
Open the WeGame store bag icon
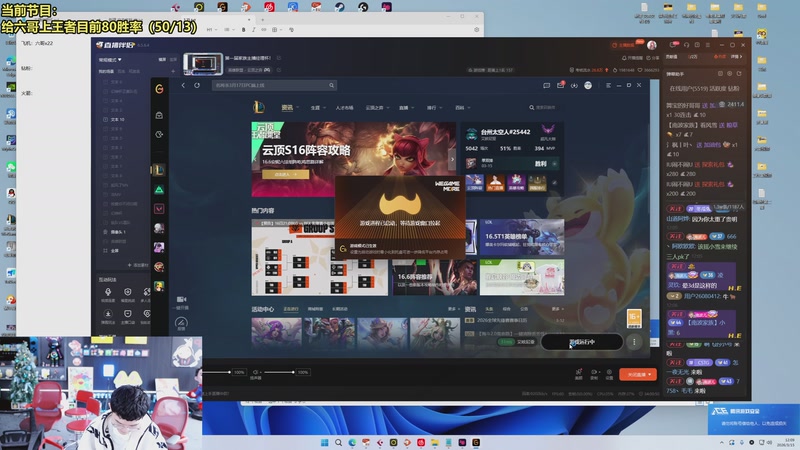[159, 115]
